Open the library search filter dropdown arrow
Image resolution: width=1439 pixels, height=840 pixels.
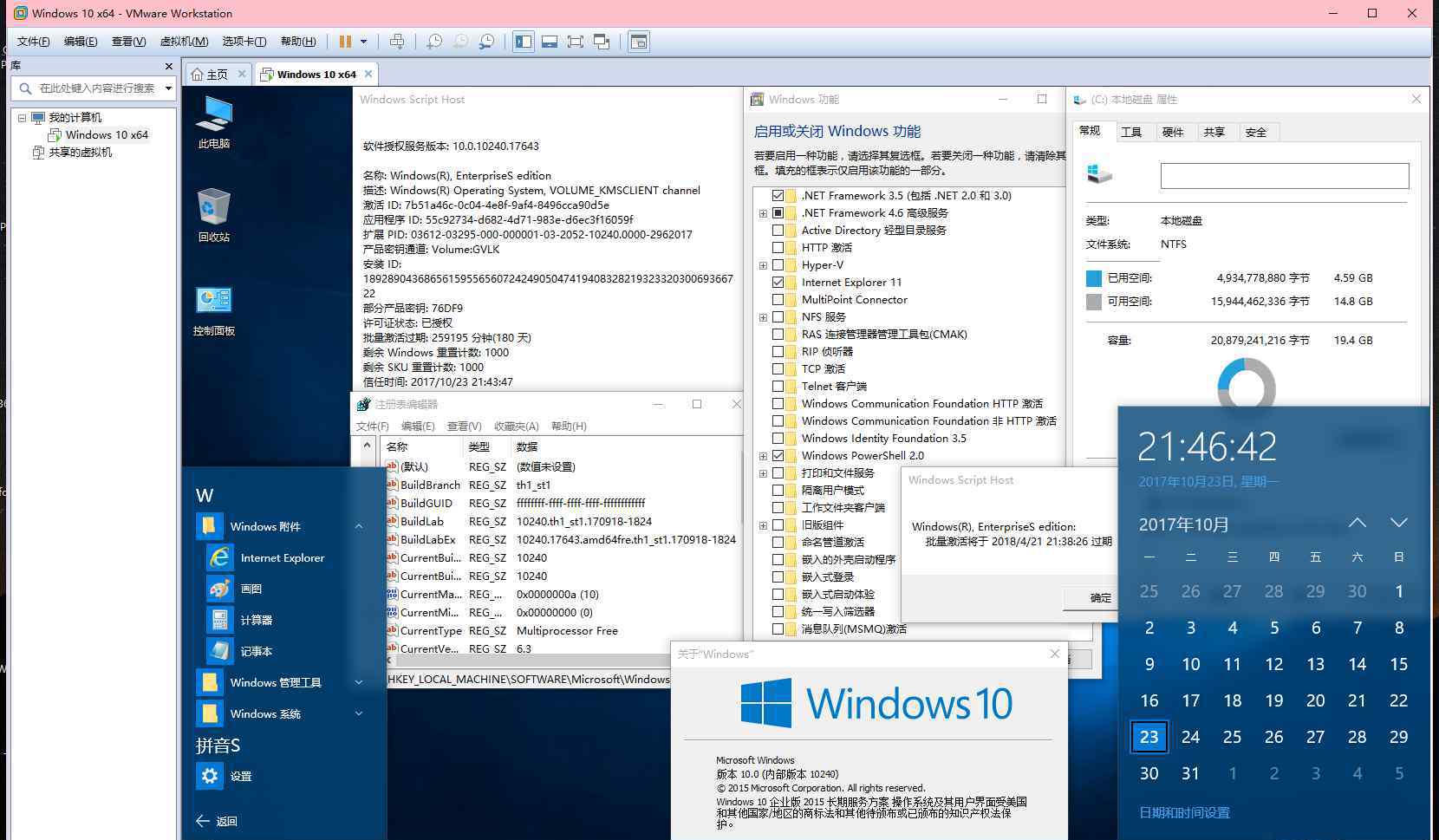tap(168, 88)
